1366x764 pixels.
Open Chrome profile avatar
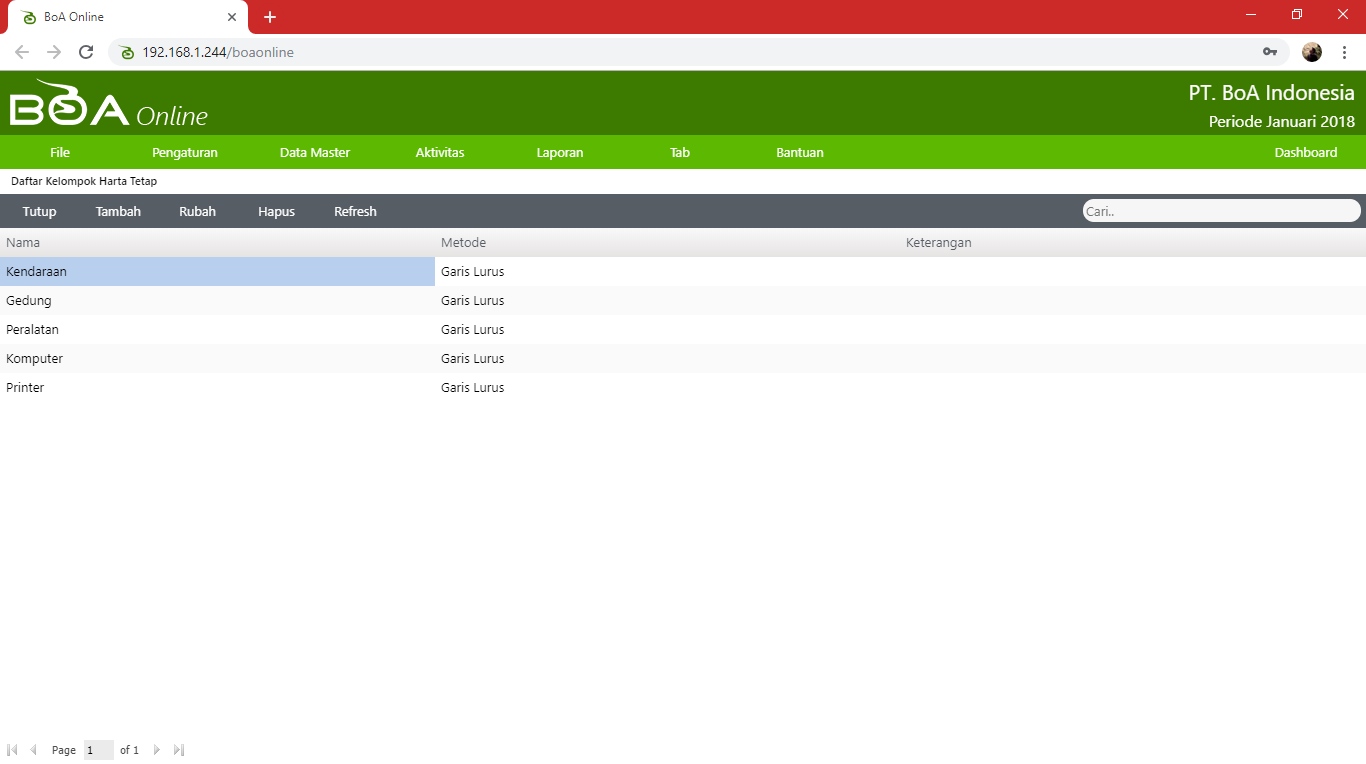[1312, 52]
